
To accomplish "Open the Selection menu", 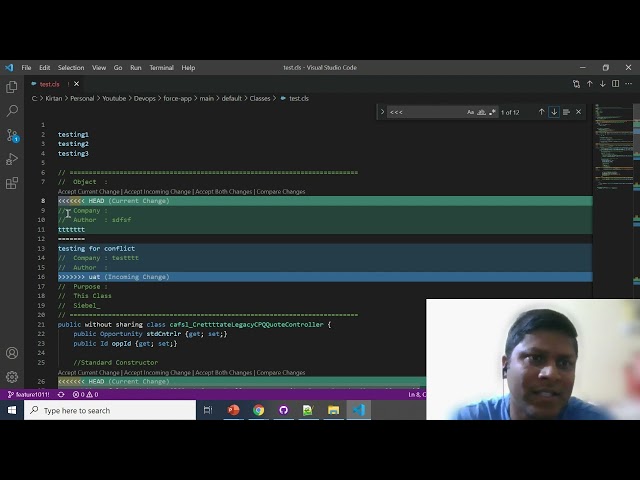I will [x=71, y=68].
